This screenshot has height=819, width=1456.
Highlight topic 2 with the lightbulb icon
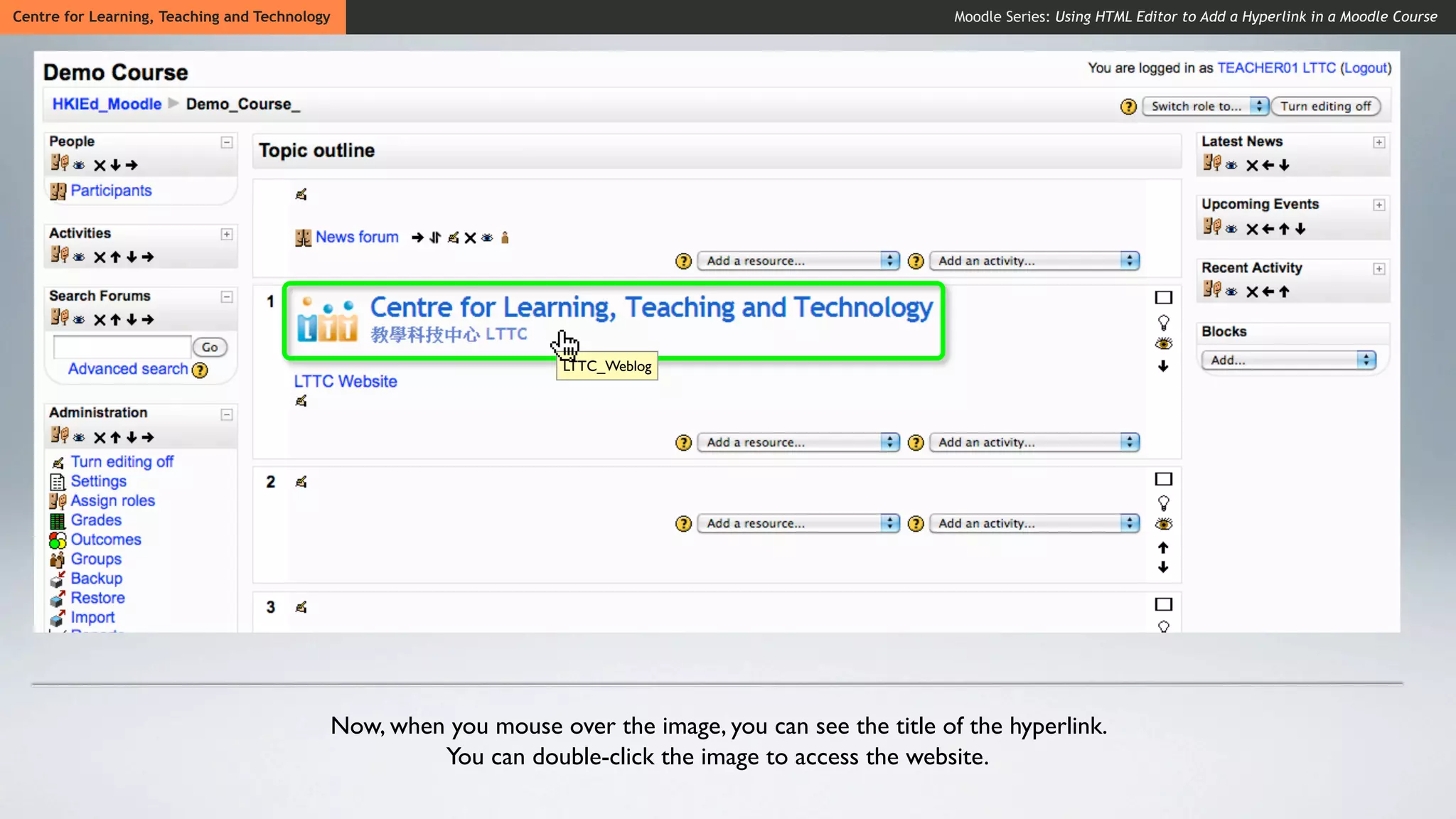[x=1163, y=503]
